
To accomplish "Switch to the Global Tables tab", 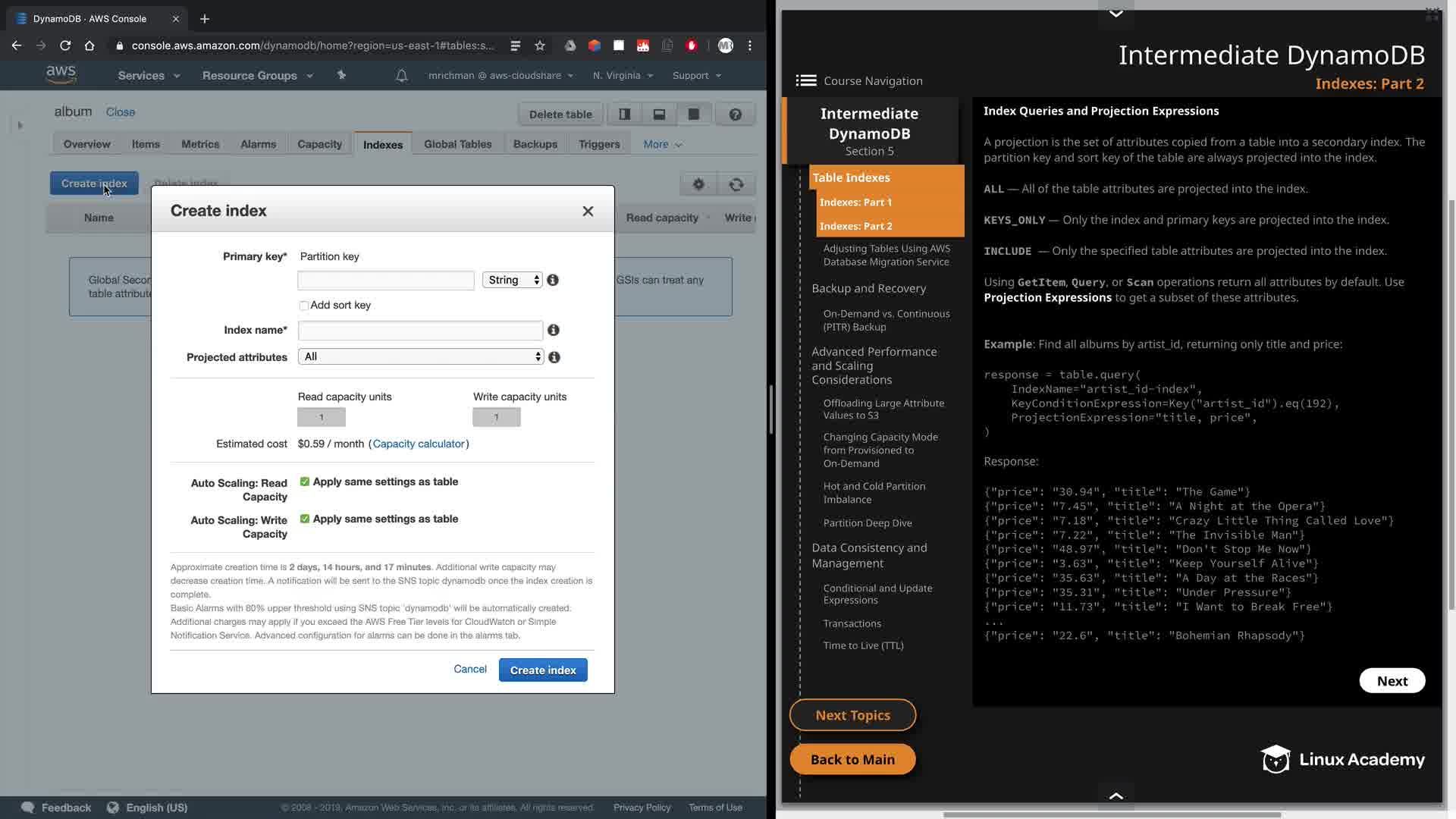I will pos(457,144).
